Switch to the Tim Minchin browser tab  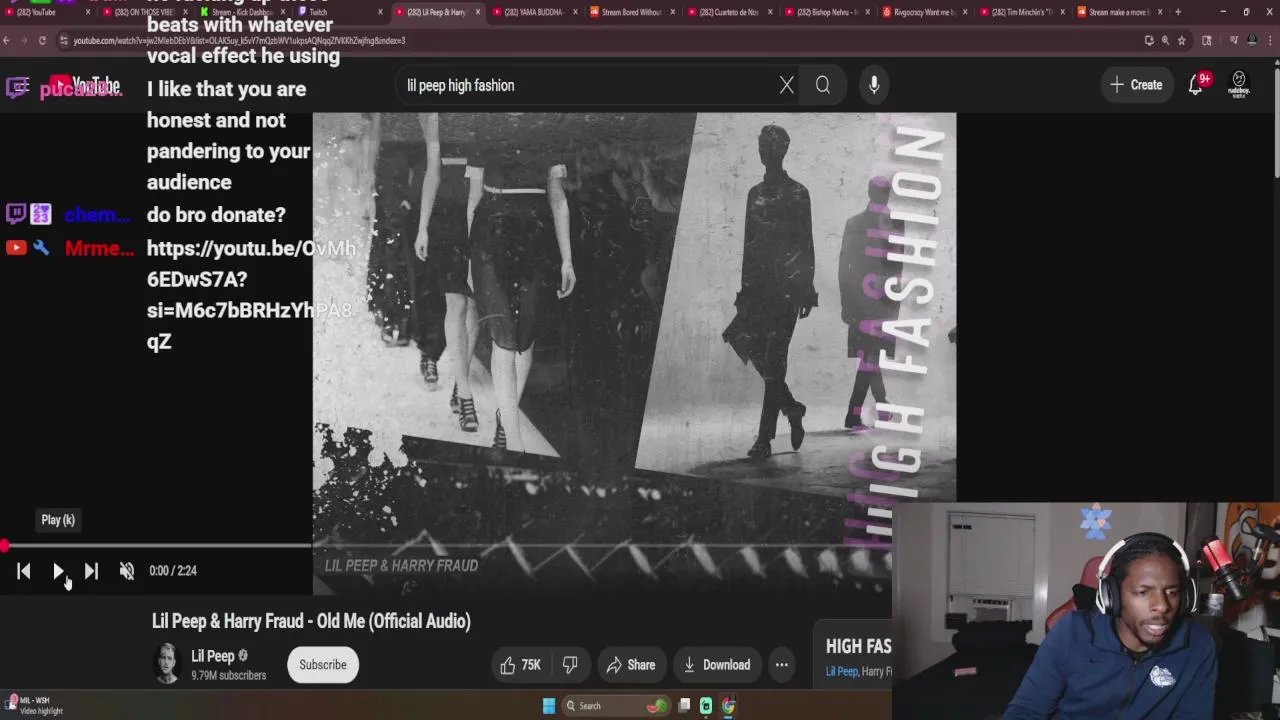pos(1021,12)
